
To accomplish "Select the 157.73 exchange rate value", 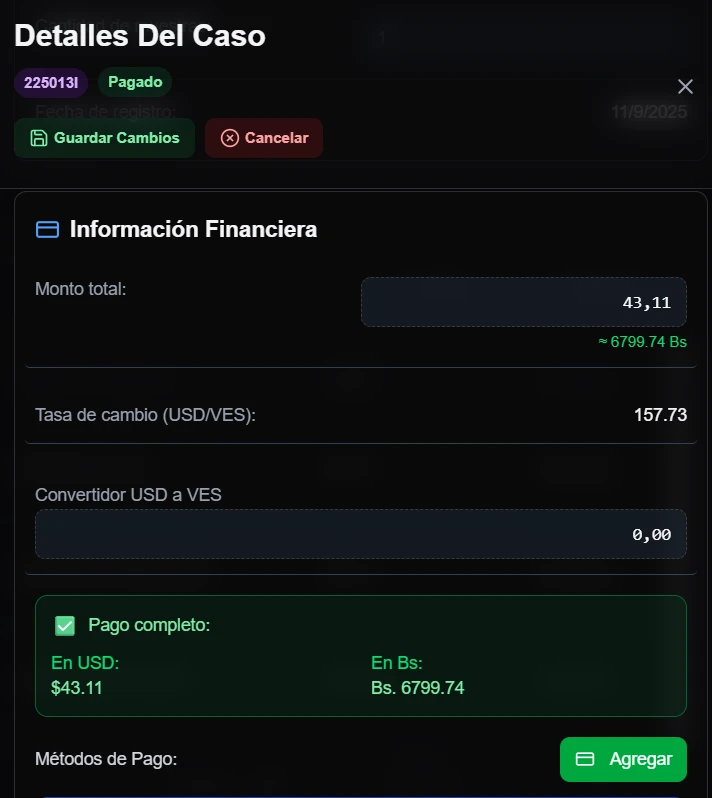I will click(x=660, y=414).
